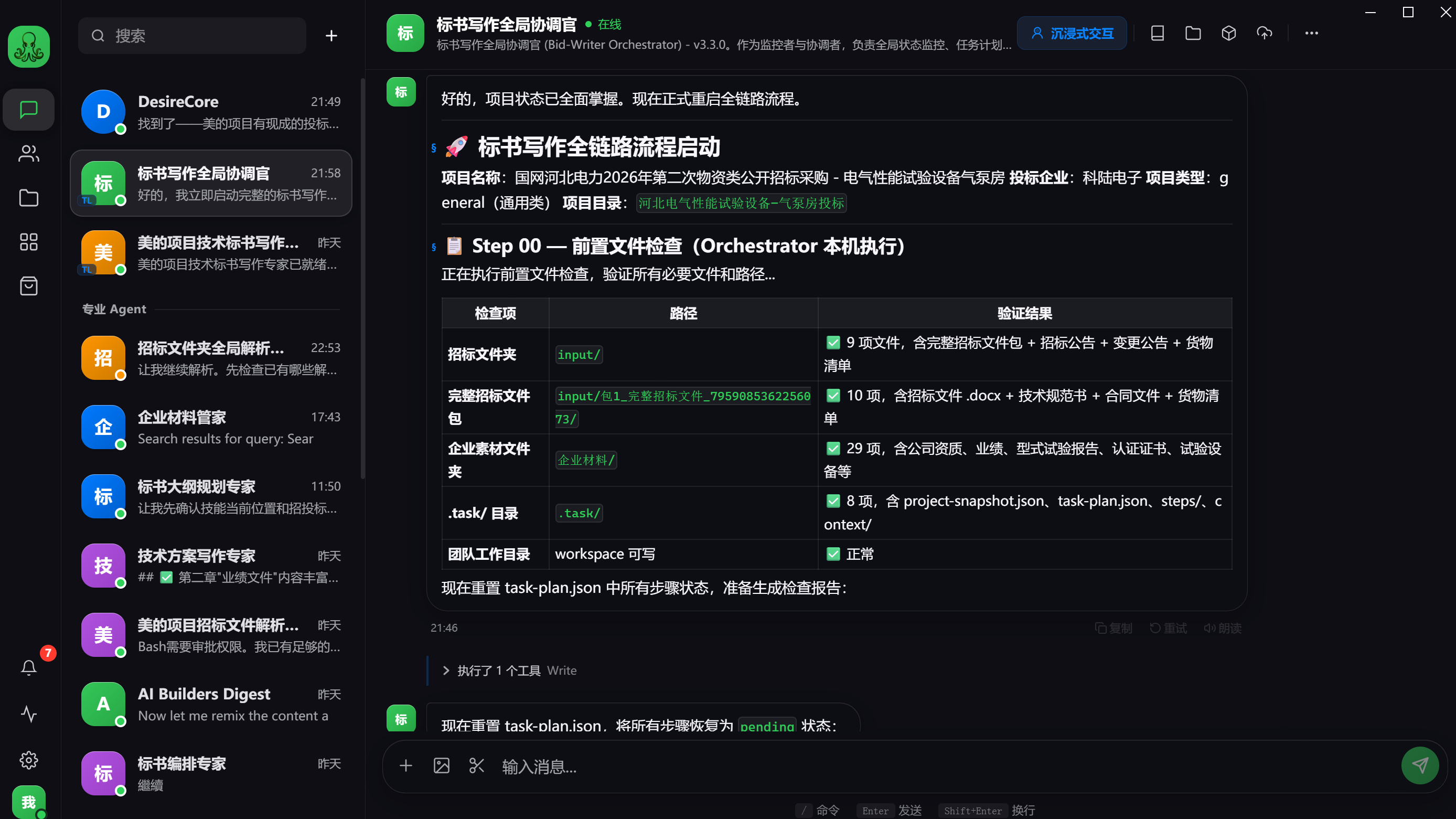1456x819 pixels.
Task: Open notifications showing 7 unread alerts
Action: pyautogui.click(x=28, y=667)
